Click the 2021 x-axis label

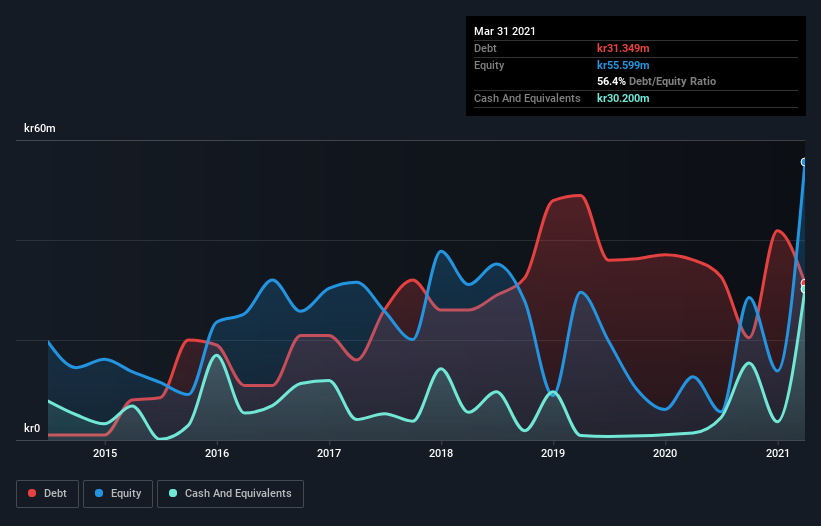(x=778, y=453)
